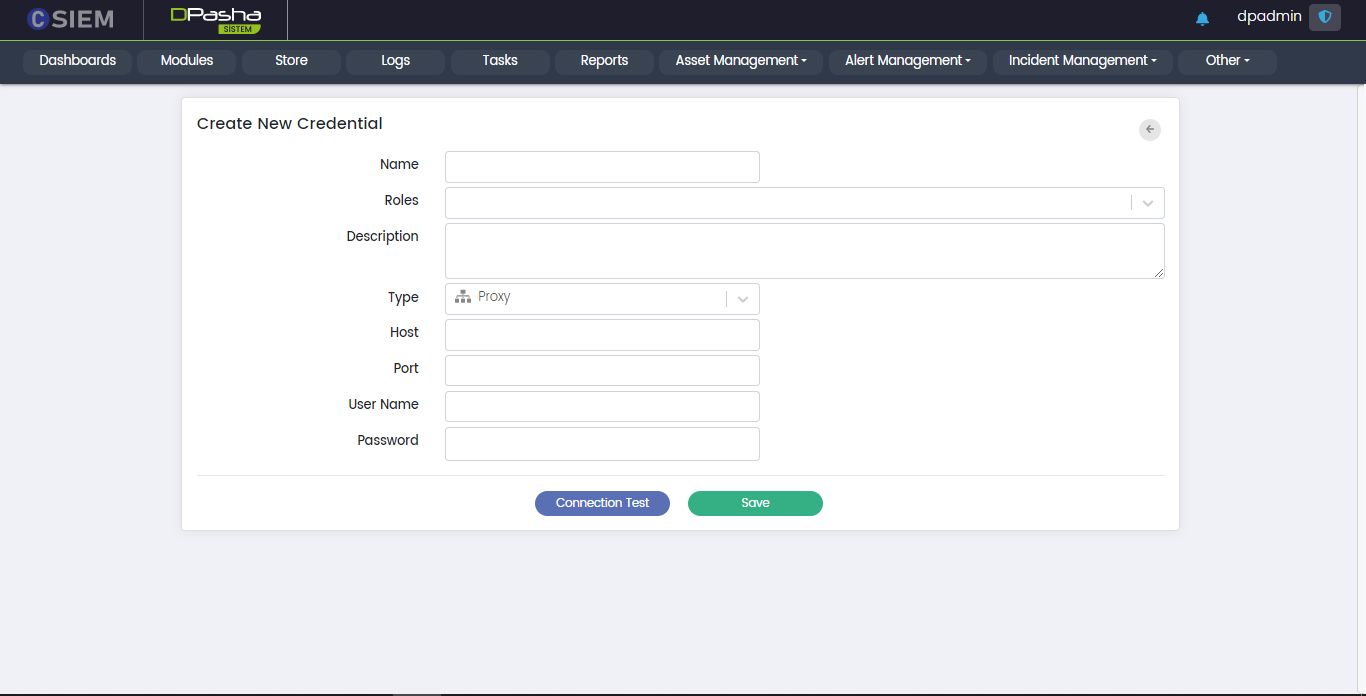Click inside the Description text area
Screen dimensions: 1366x696
click(804, 250)
